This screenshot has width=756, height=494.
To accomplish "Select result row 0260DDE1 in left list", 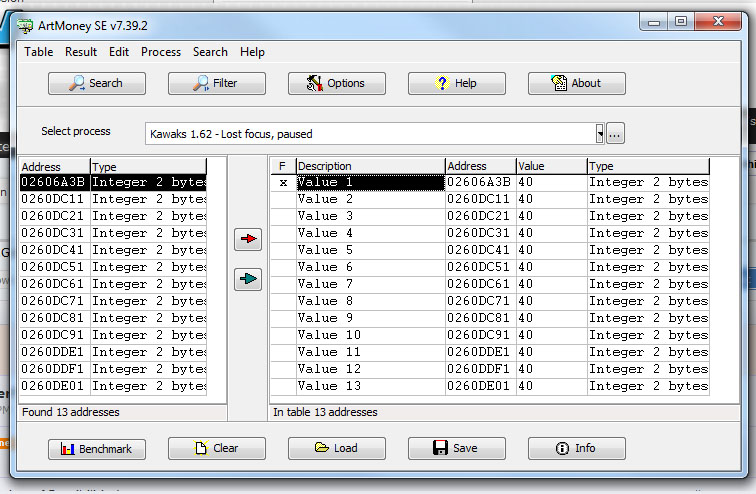I will (113, 352).
